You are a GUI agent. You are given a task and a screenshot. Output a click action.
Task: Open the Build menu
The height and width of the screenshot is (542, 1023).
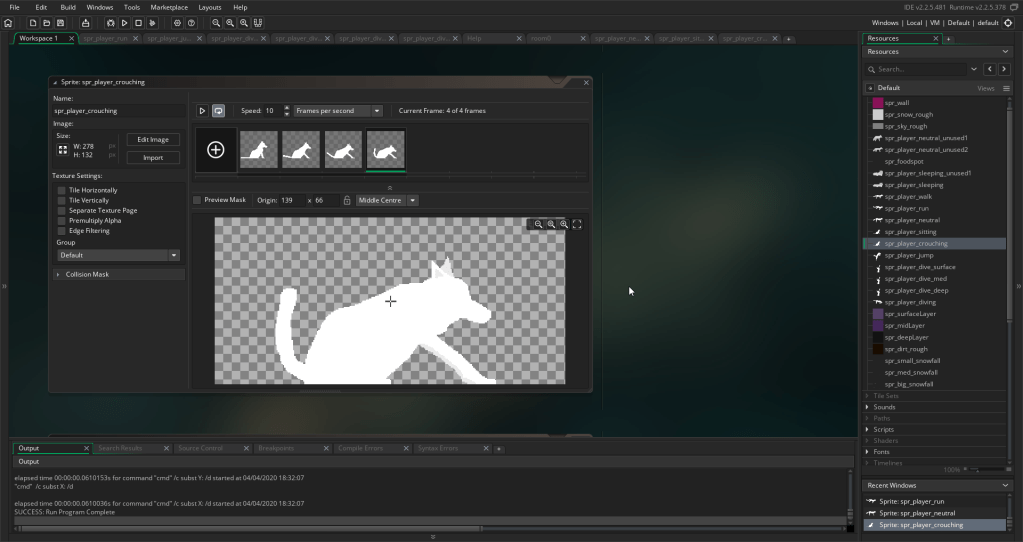point(68,7)
